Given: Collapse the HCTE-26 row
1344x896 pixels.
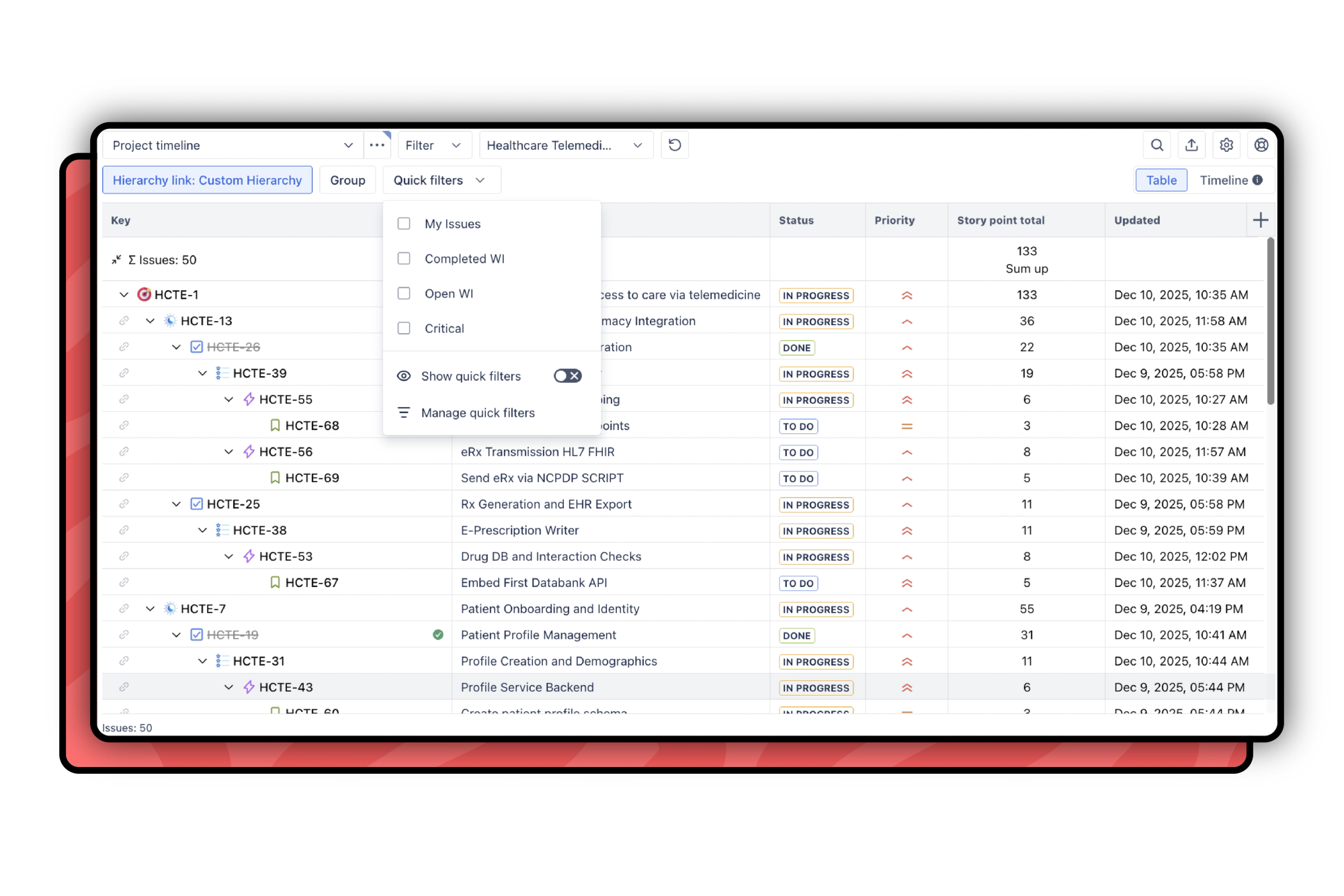Looking at the screenshot, I should pyautogui.click(x=176, y=347).
